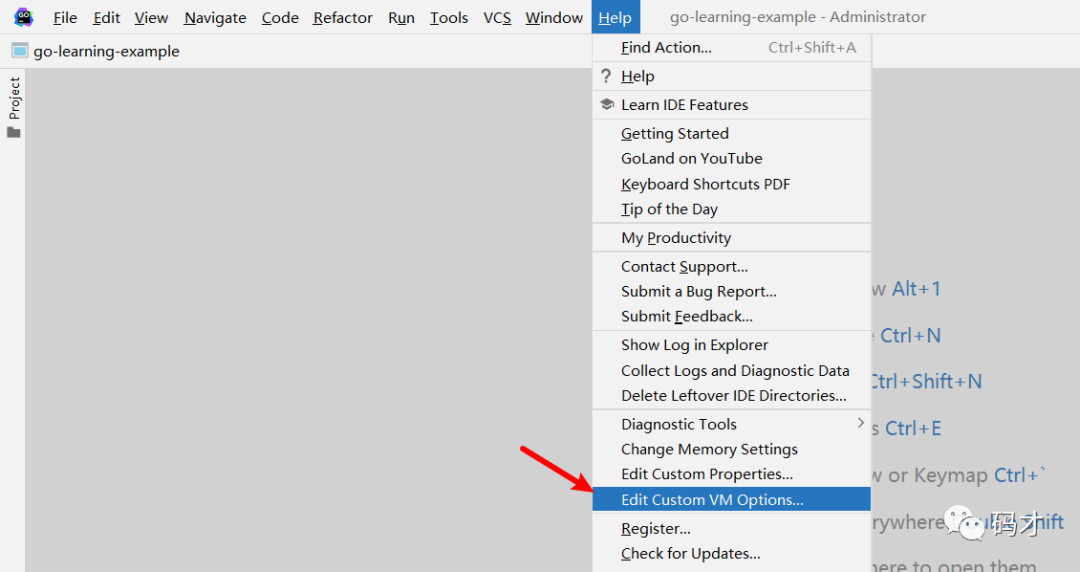Select Edit Custom VM Options...

coord(731,500)
